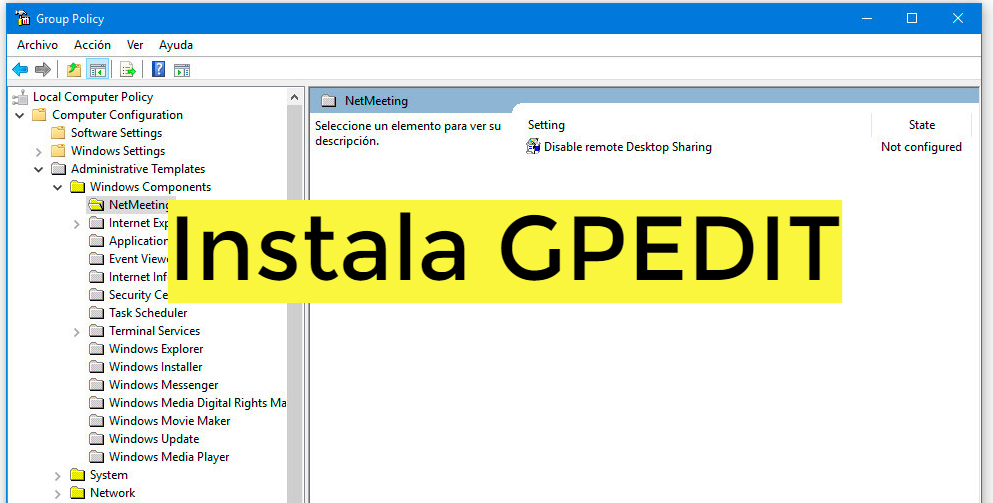Click the Computer Configuration folder icon
The image size is (993, 503).
(39, 115)
